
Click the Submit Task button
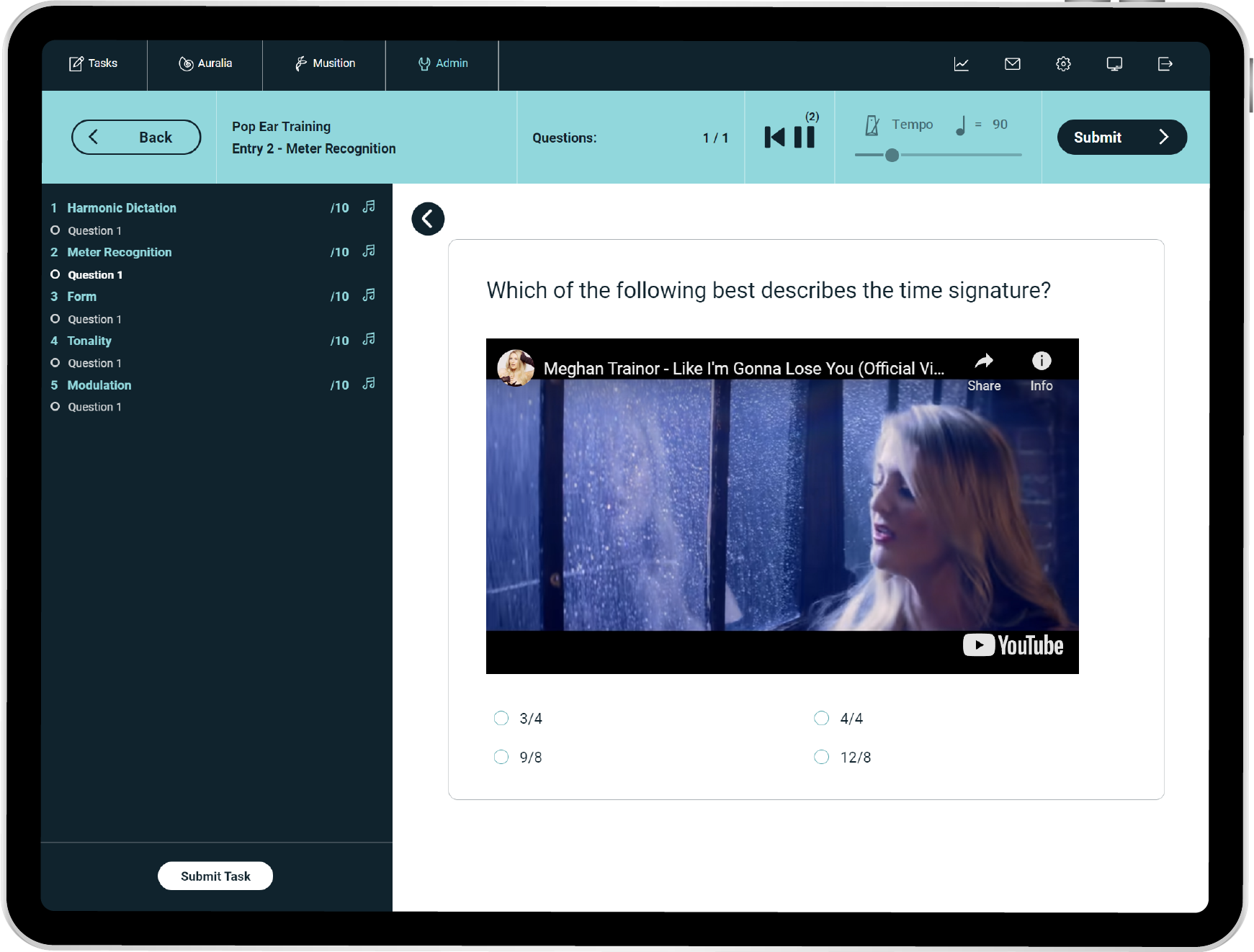click(215, 876)
